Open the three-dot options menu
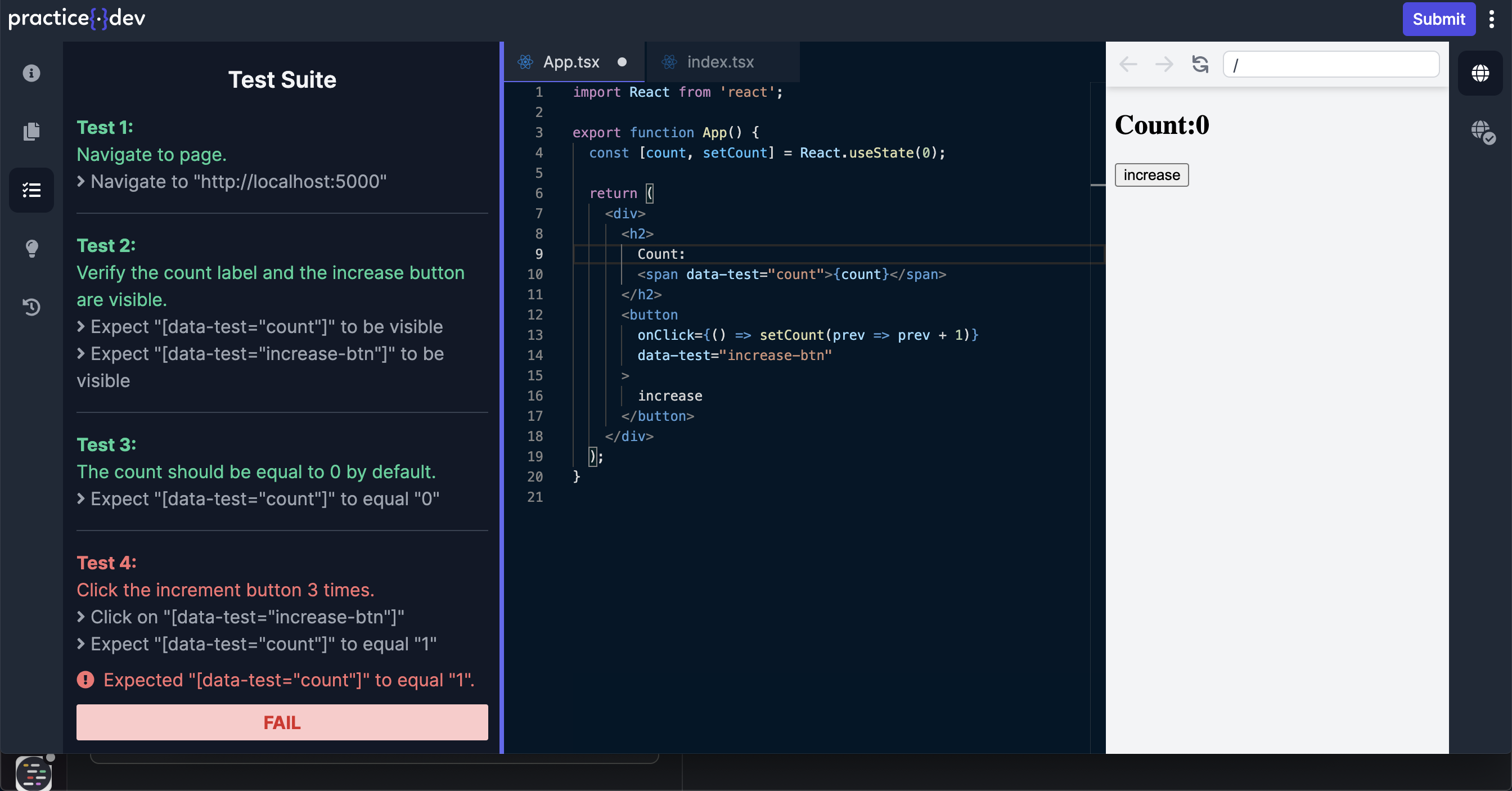1512x791 pixels. tap(1491, 19)
